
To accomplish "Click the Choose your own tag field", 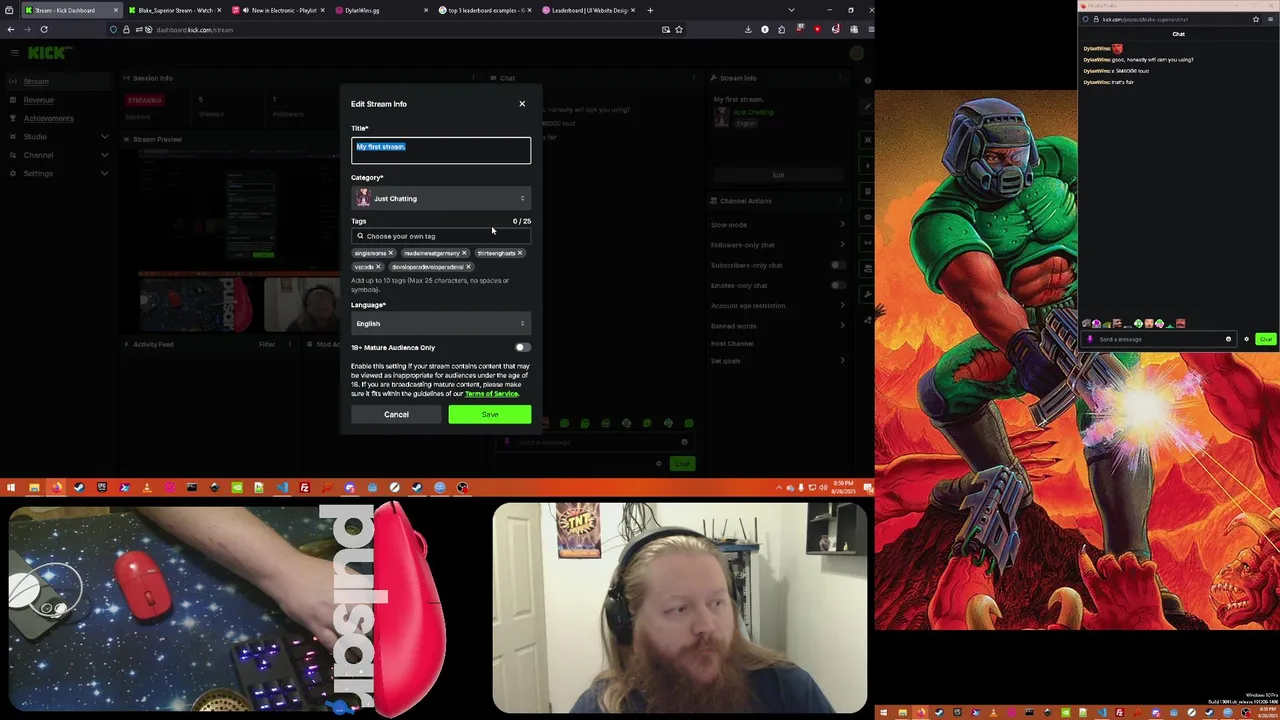I will [x=441, y=236].
